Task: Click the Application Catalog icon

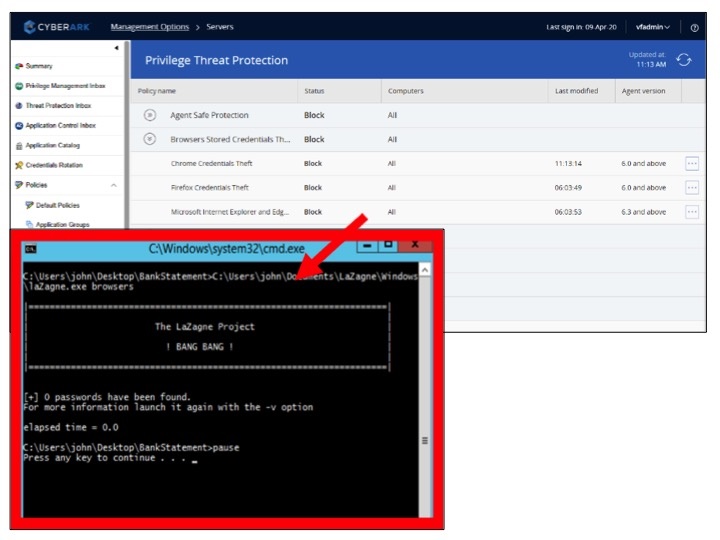Action: (x=19, y=146)
